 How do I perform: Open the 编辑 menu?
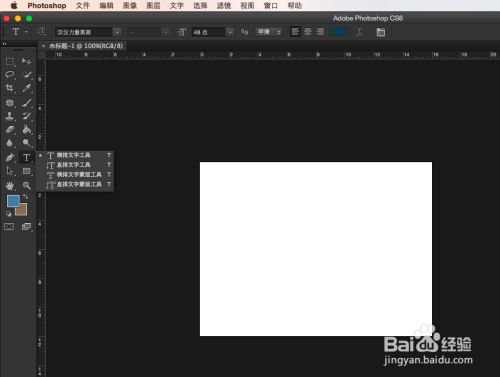(106, 6)
